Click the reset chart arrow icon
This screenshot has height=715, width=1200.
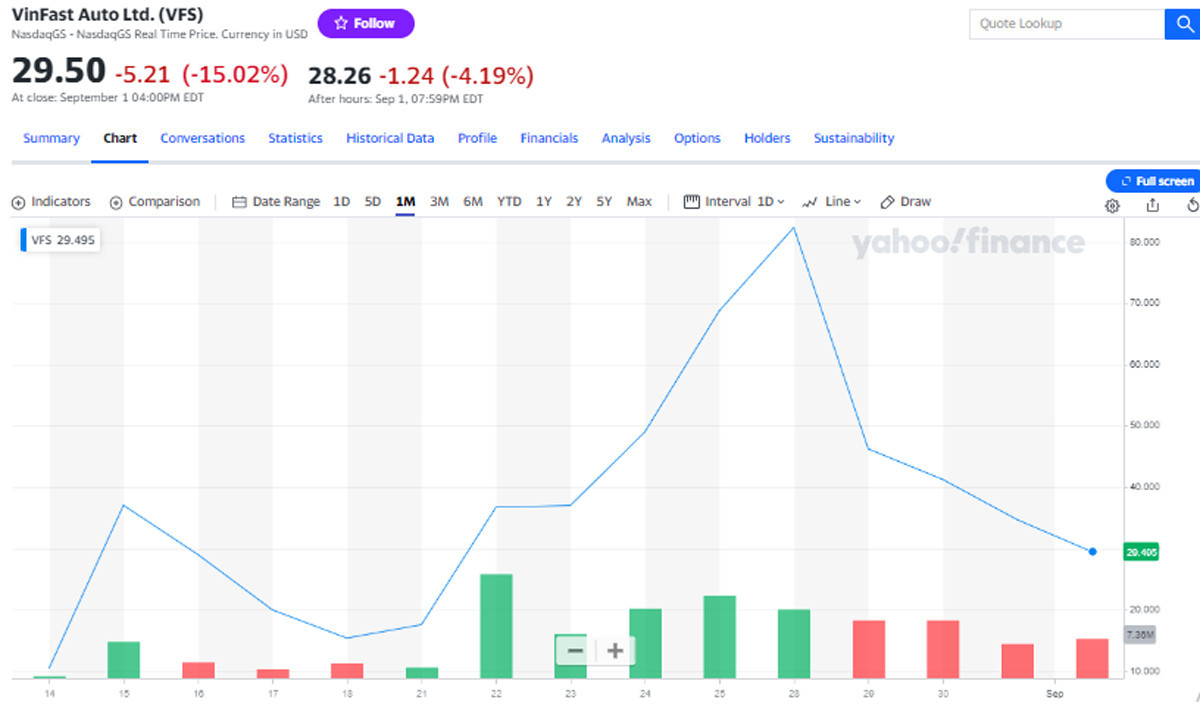[1192, 205]
